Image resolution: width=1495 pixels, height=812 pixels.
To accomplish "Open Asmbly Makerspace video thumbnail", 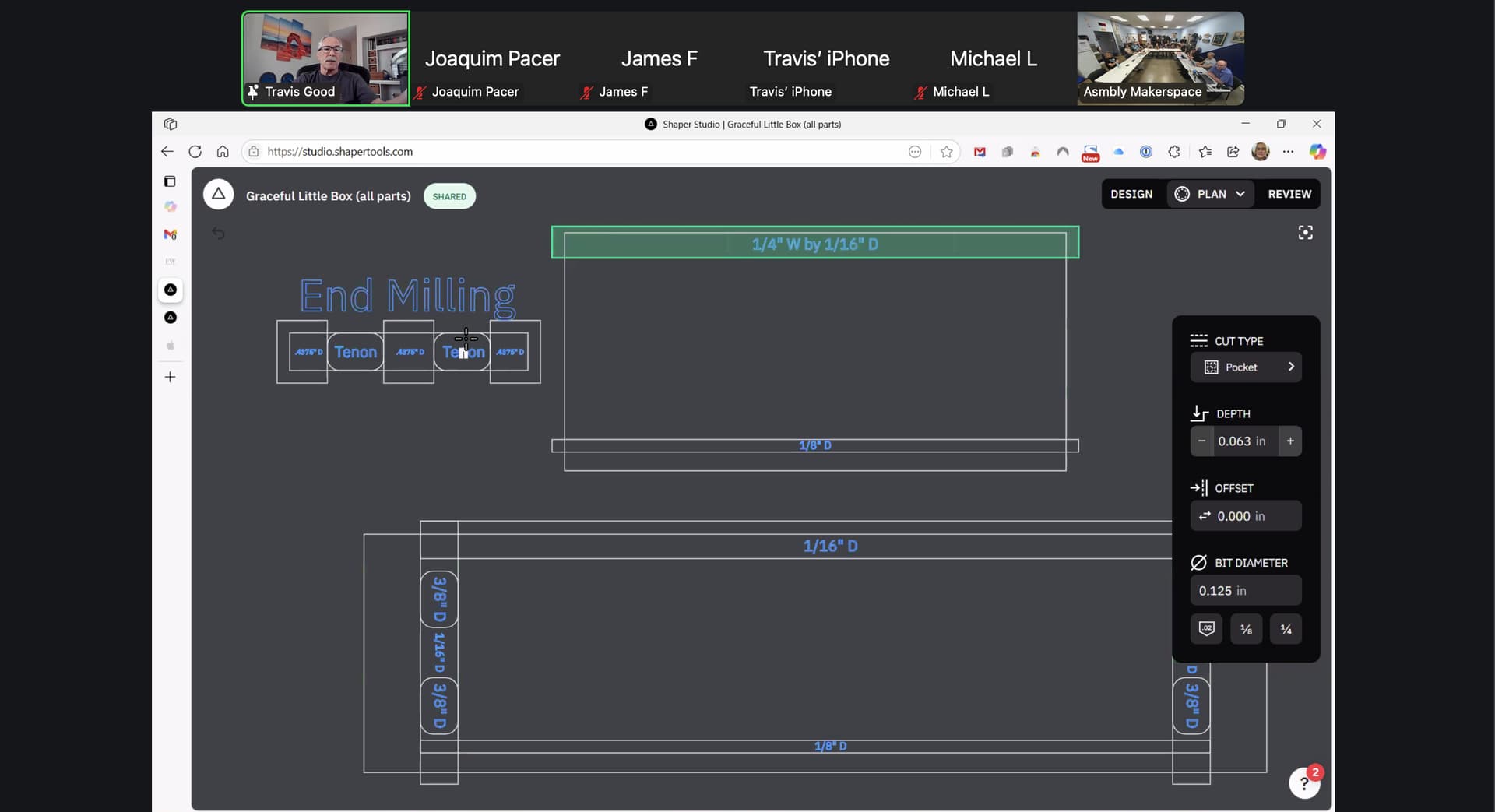I will (x=1160, y=58).
